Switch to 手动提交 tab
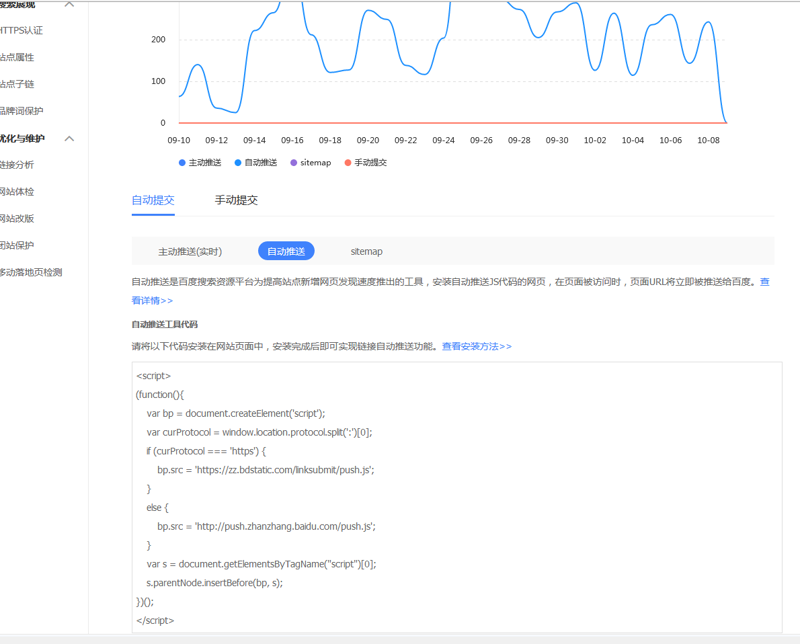Screen dimensions: 800x644 (x=236, y=200)
